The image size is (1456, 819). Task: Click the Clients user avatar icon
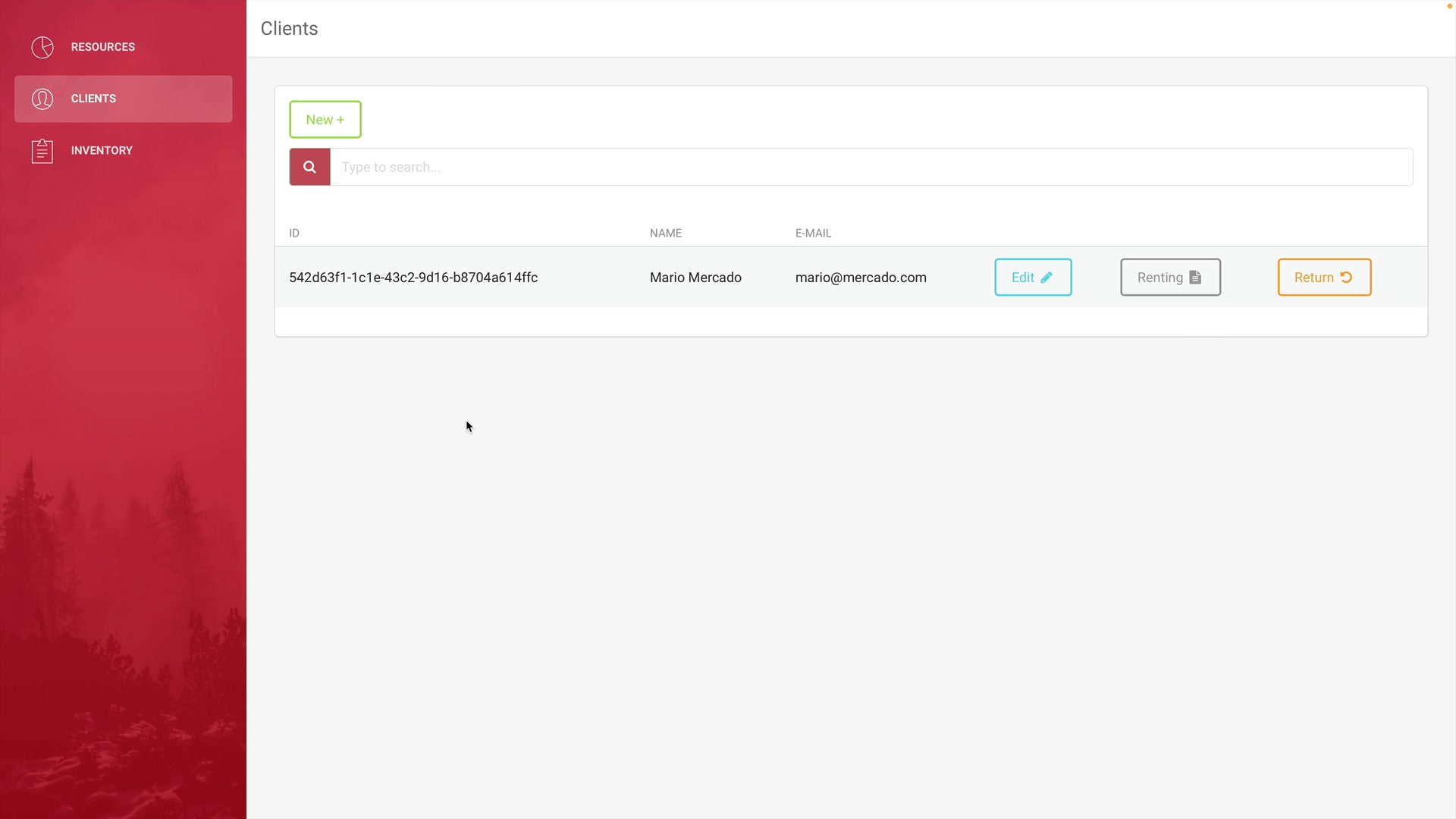pyautogui.click(x=42, y=99)
